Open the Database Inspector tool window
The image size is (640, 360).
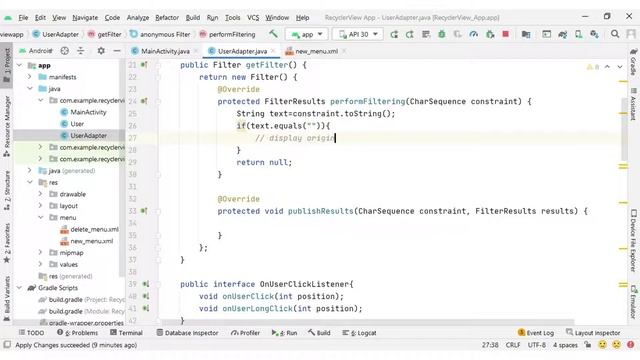pyautogui.click(x=187, y=333)
